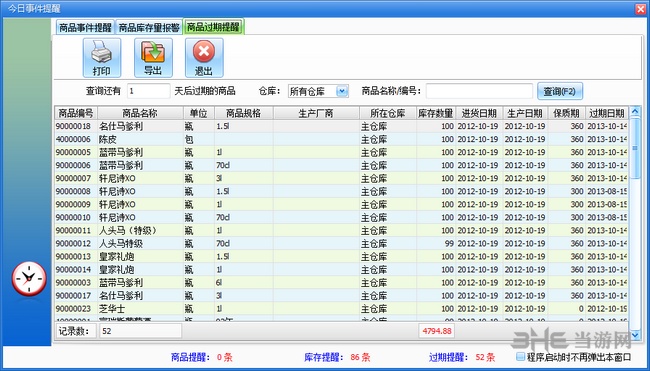Select row with code 90000018

pyautogui.click(x=342, y=126)
